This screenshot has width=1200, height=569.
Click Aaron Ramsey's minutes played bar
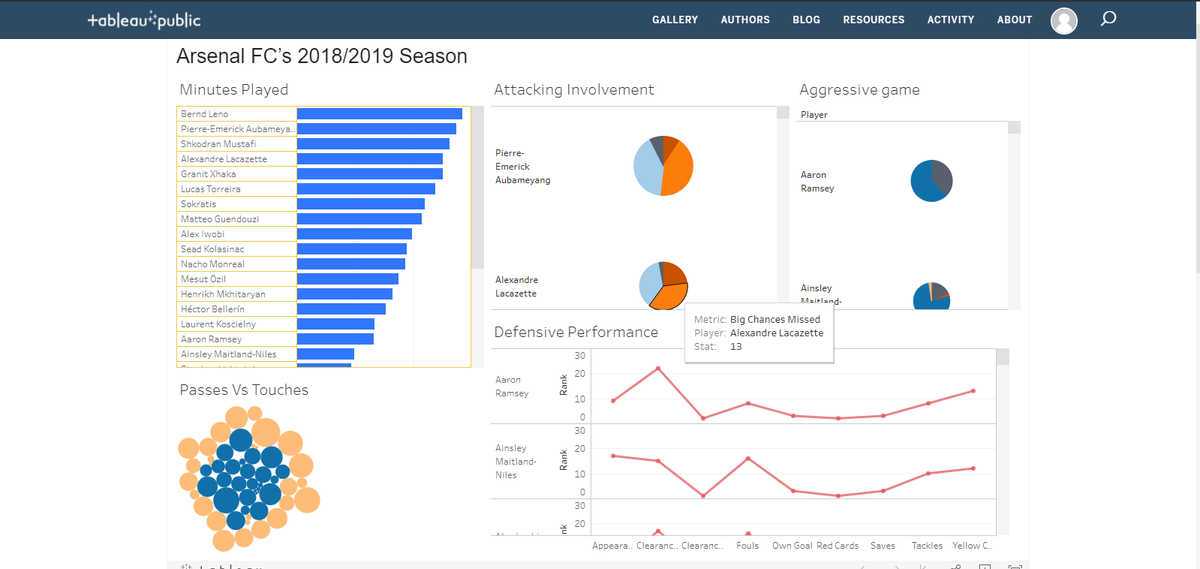point(335,339)
